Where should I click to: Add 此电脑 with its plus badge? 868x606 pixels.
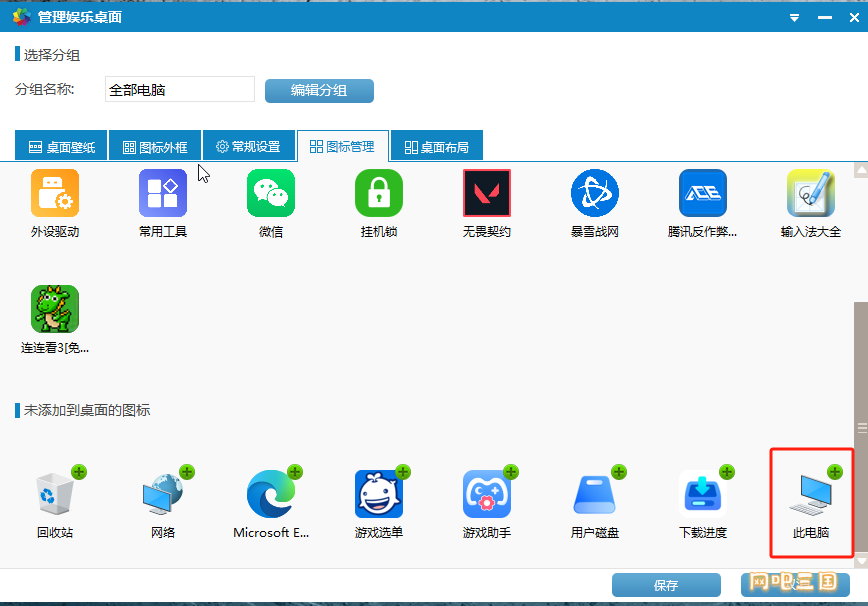click(835, 472)
